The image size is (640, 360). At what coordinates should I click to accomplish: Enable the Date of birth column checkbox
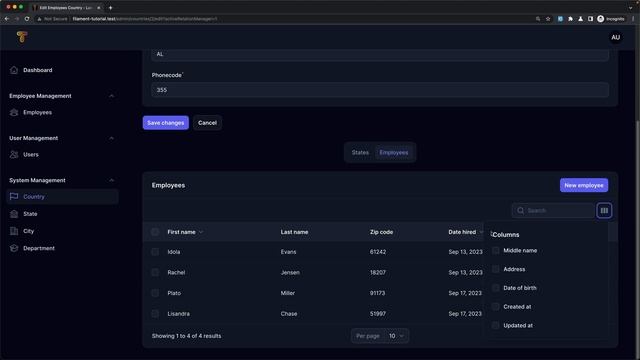496,288
